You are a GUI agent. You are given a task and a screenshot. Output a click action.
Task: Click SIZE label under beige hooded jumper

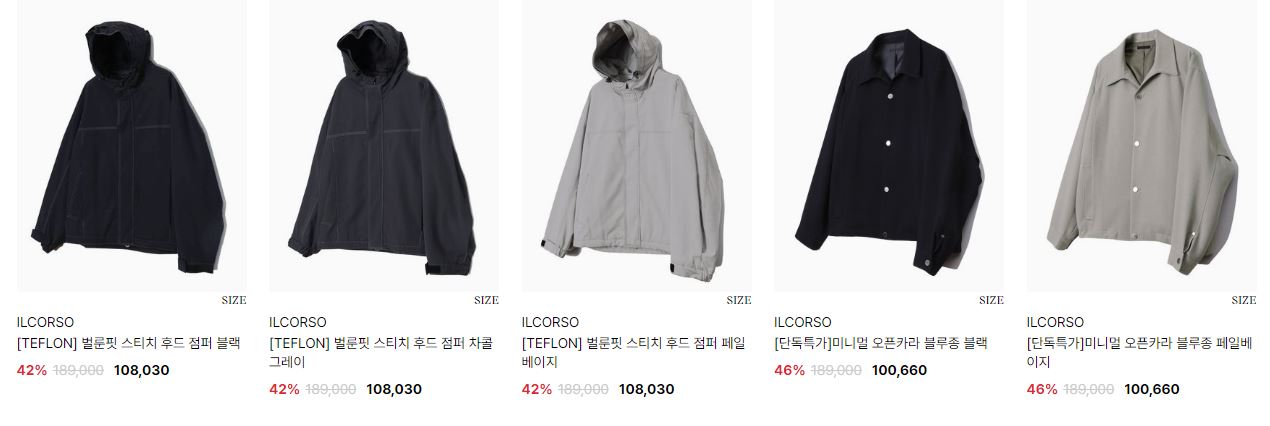(739, 300)
